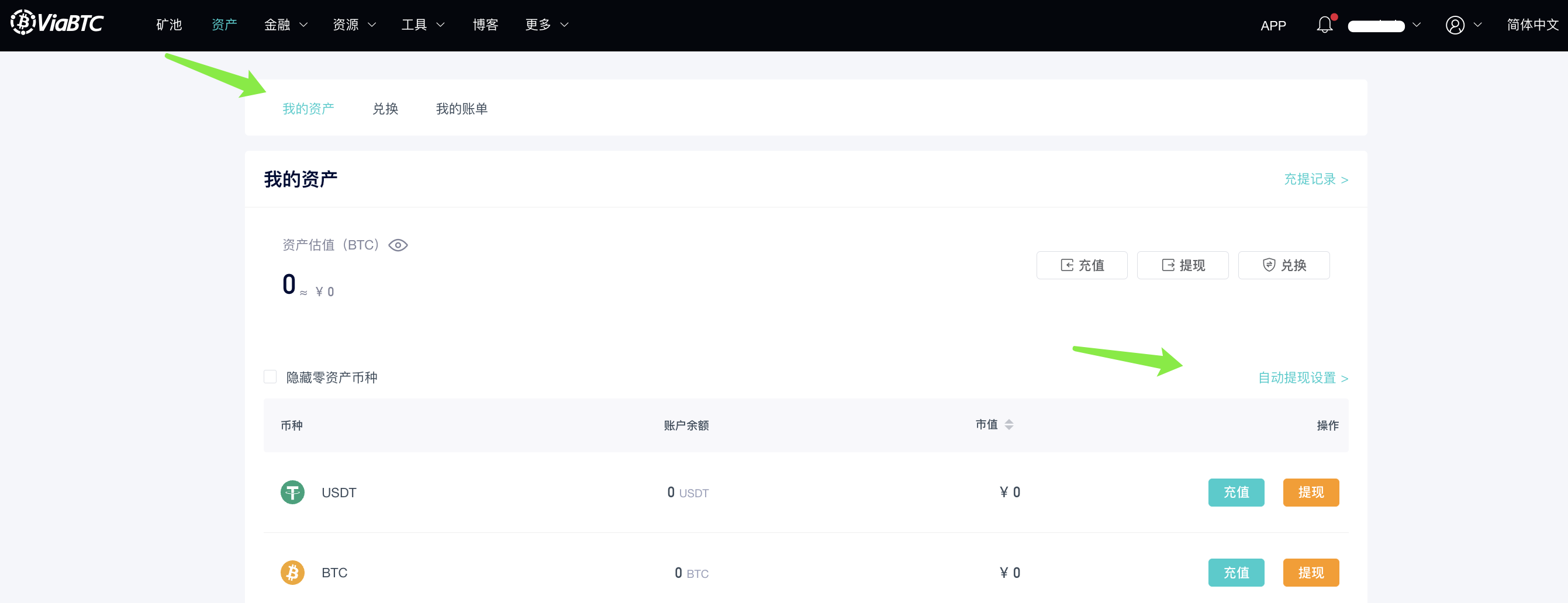The height and width of the screenshot is (603, 1568).
Task: Expand the 工具 dropdown menu
Action: (423, 25)
